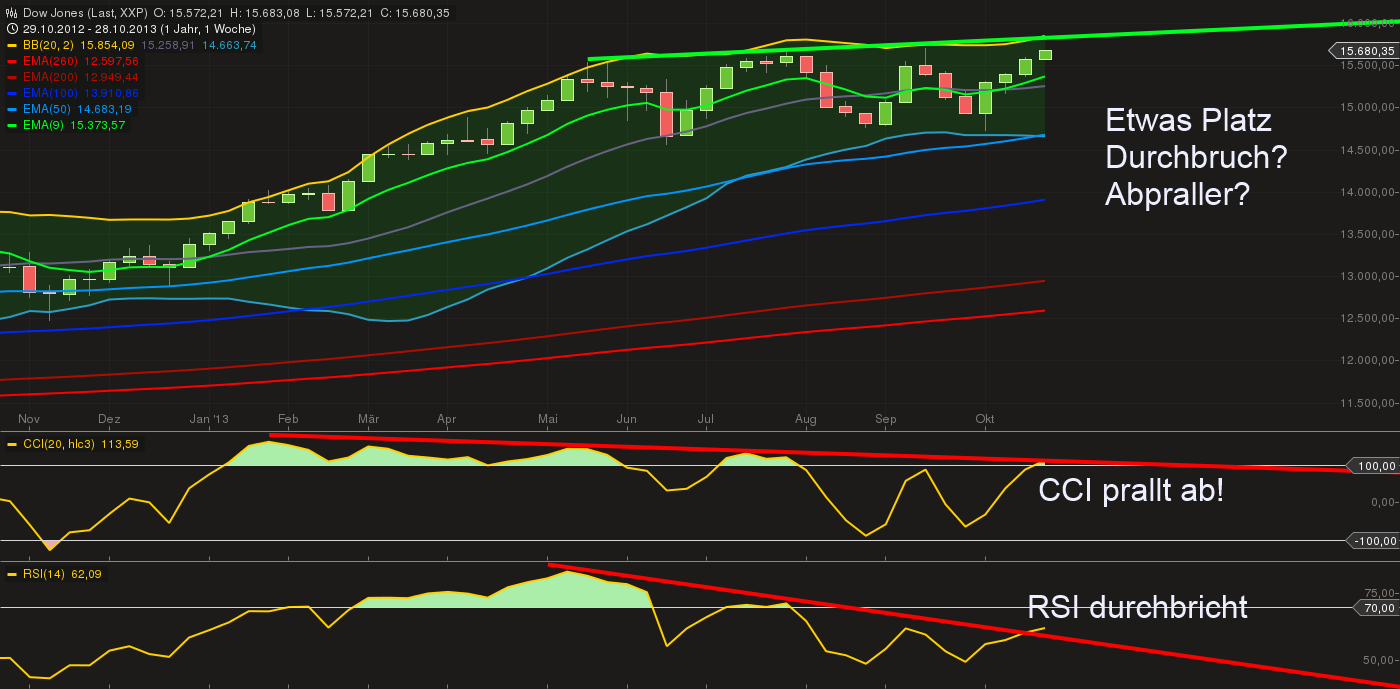Screen dimensions: 1400x689
Task: Click the red EMA(260) legend color marker
Action: [14, 61]
